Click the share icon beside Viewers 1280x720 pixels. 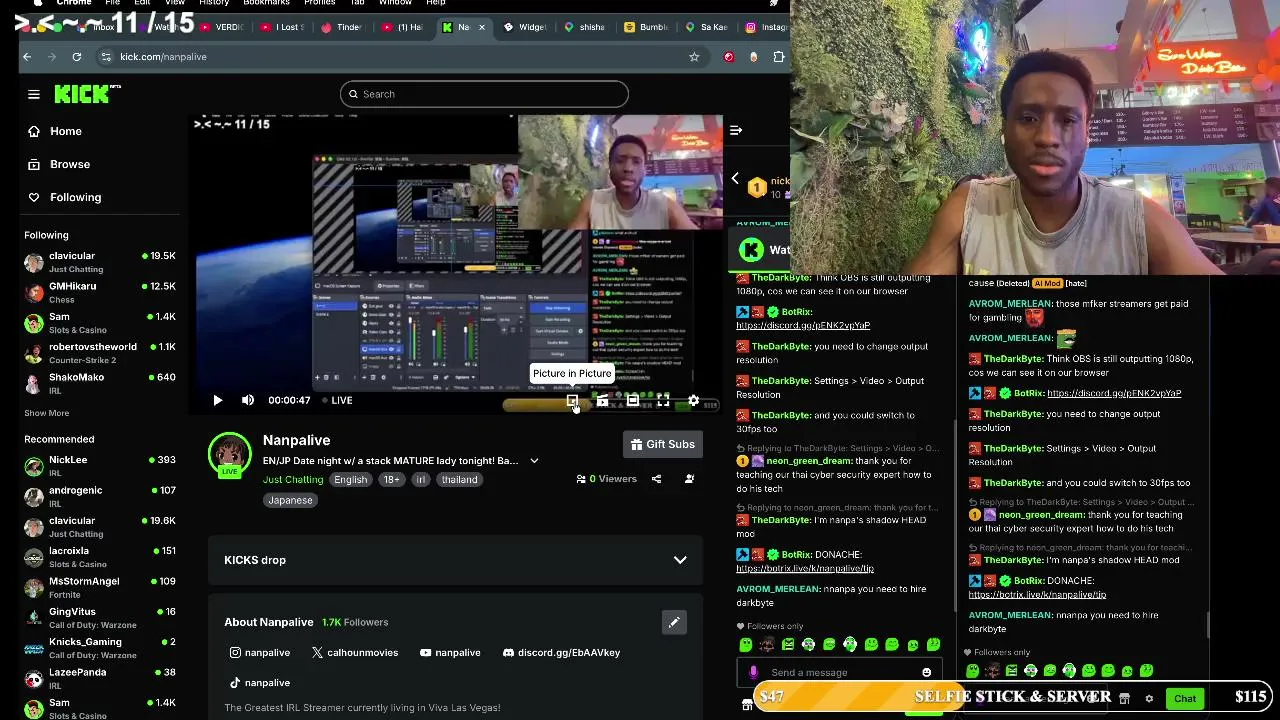(656, 479)
